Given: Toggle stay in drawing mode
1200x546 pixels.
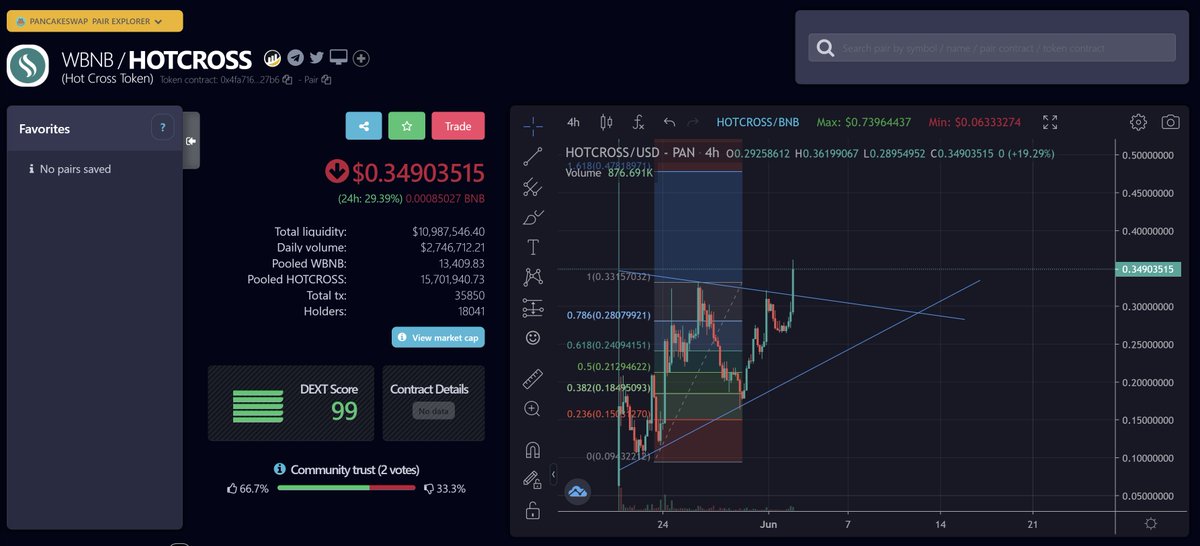Looking at the screenshot, I should coord(533,480).
